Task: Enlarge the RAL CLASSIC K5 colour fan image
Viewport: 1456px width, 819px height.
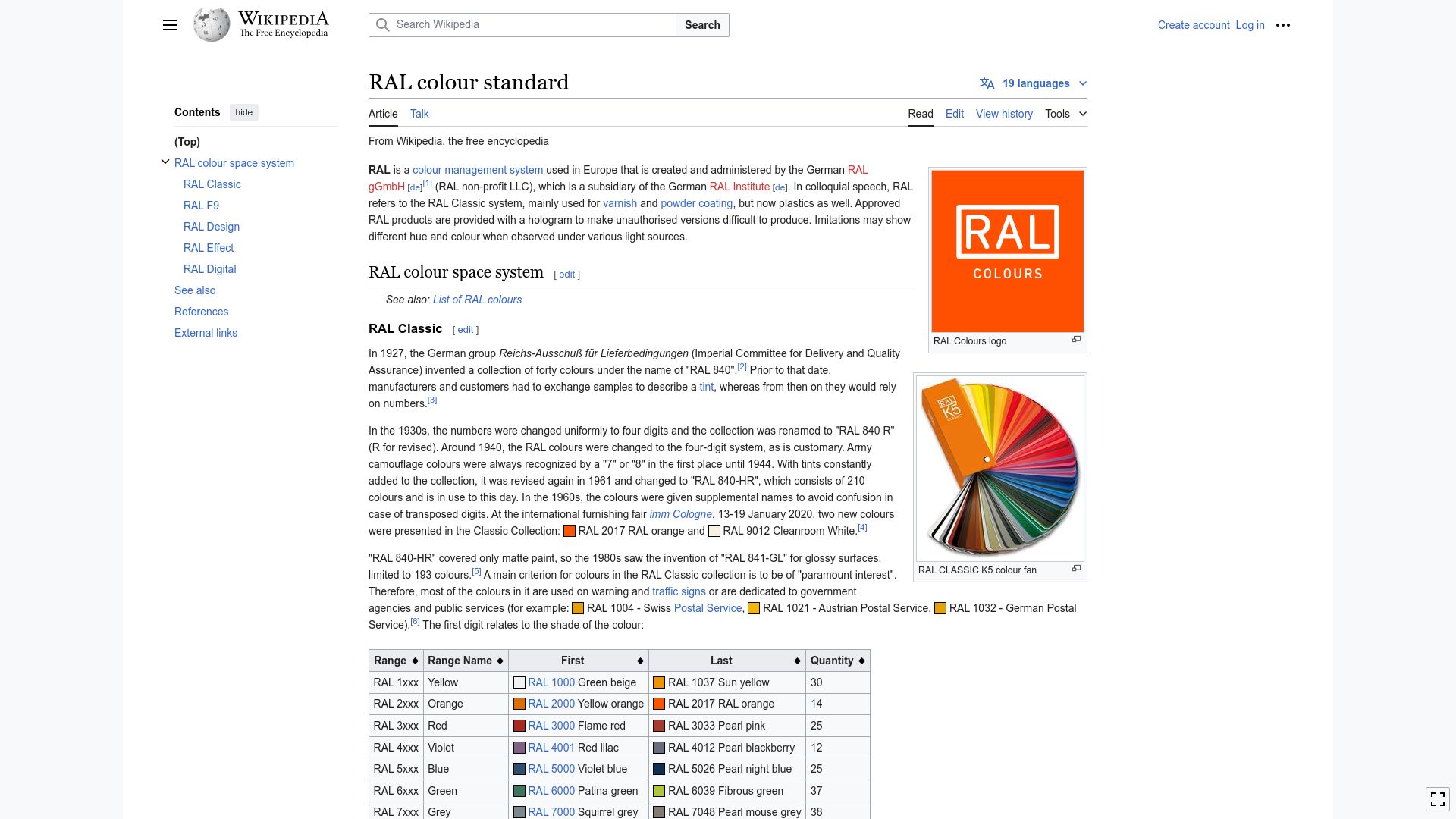Action: (1076, 569)
